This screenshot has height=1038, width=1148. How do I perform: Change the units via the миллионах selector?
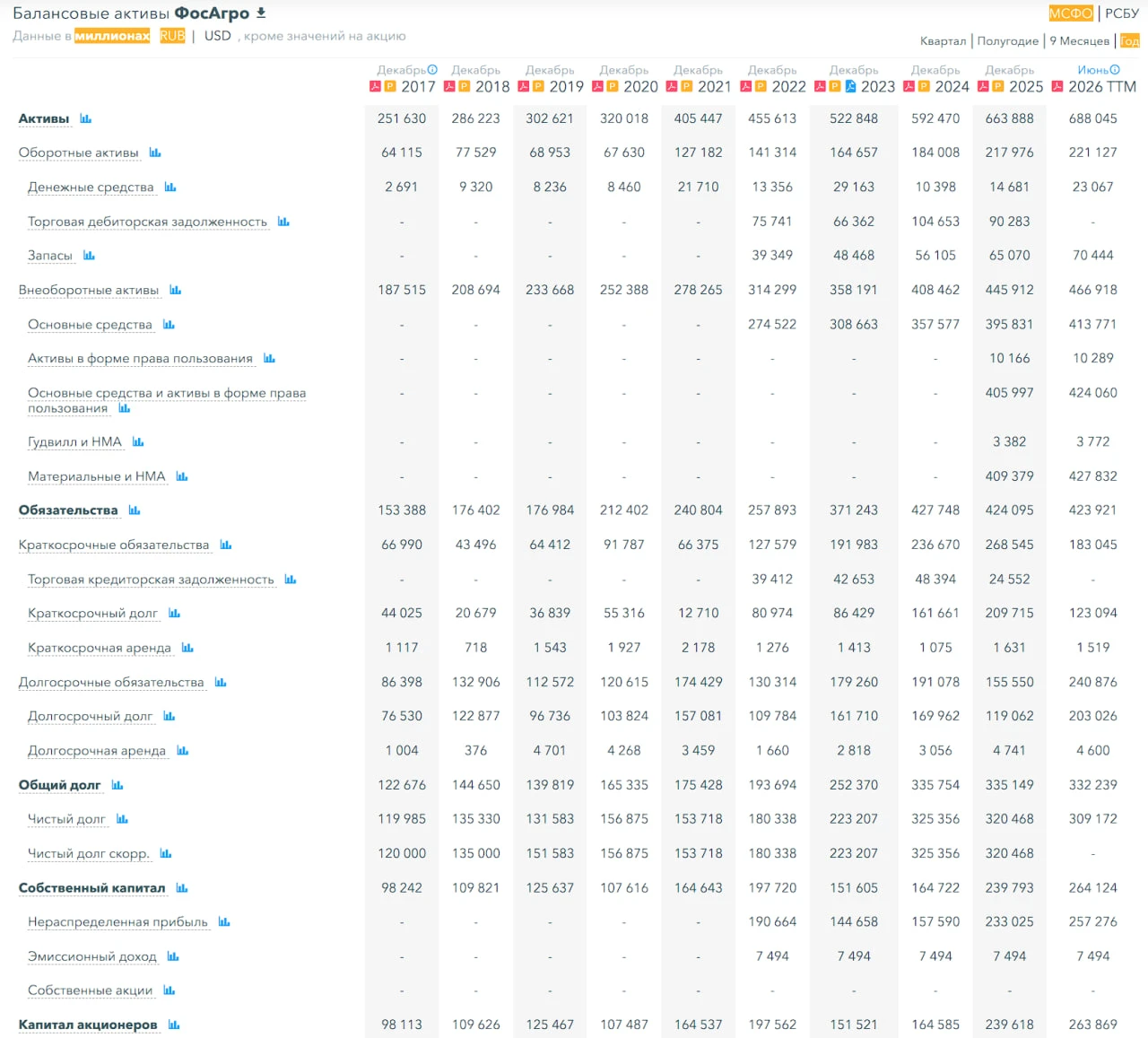click(112, 36)
